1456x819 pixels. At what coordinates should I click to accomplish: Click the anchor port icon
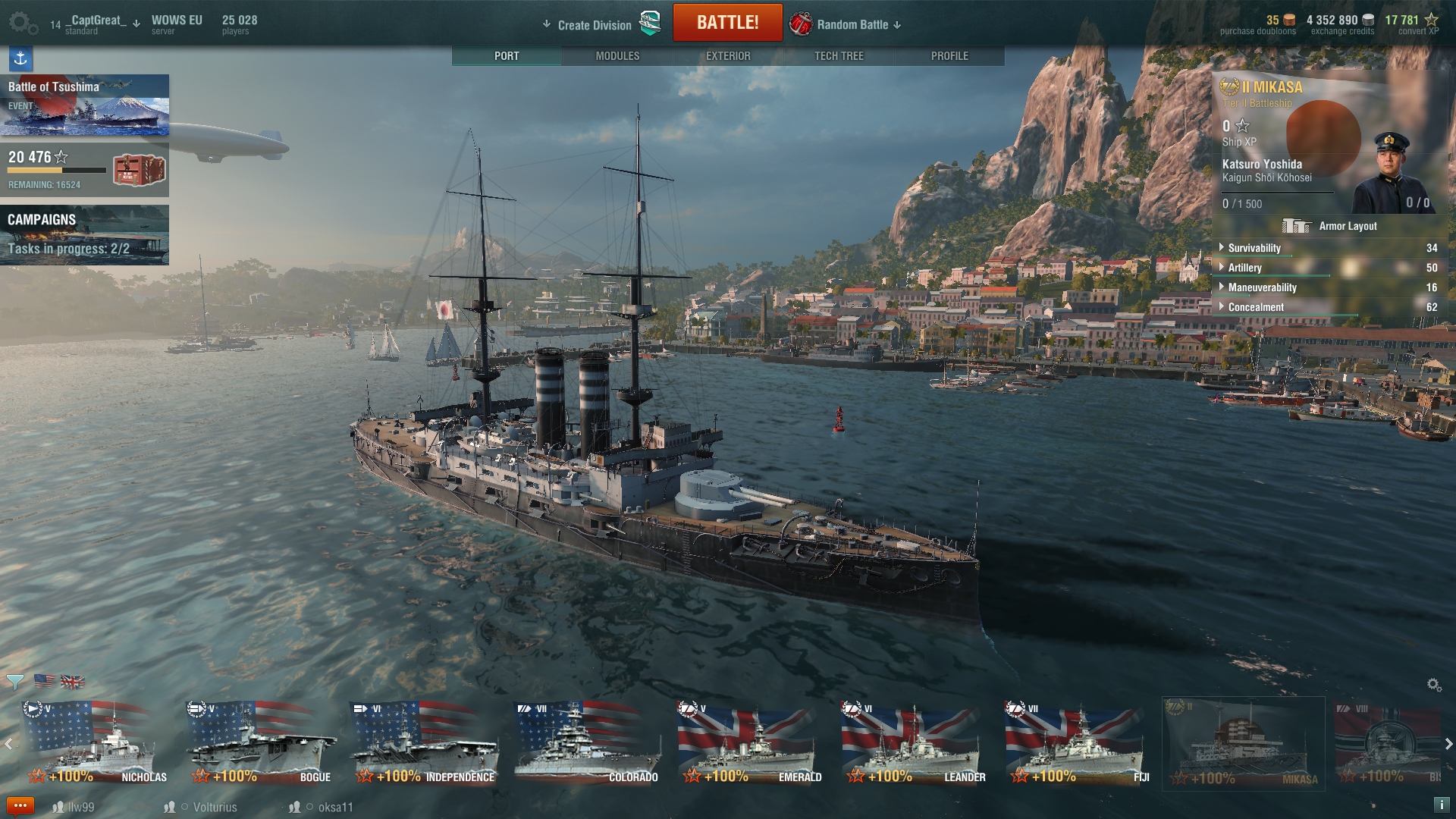[20, 58]
